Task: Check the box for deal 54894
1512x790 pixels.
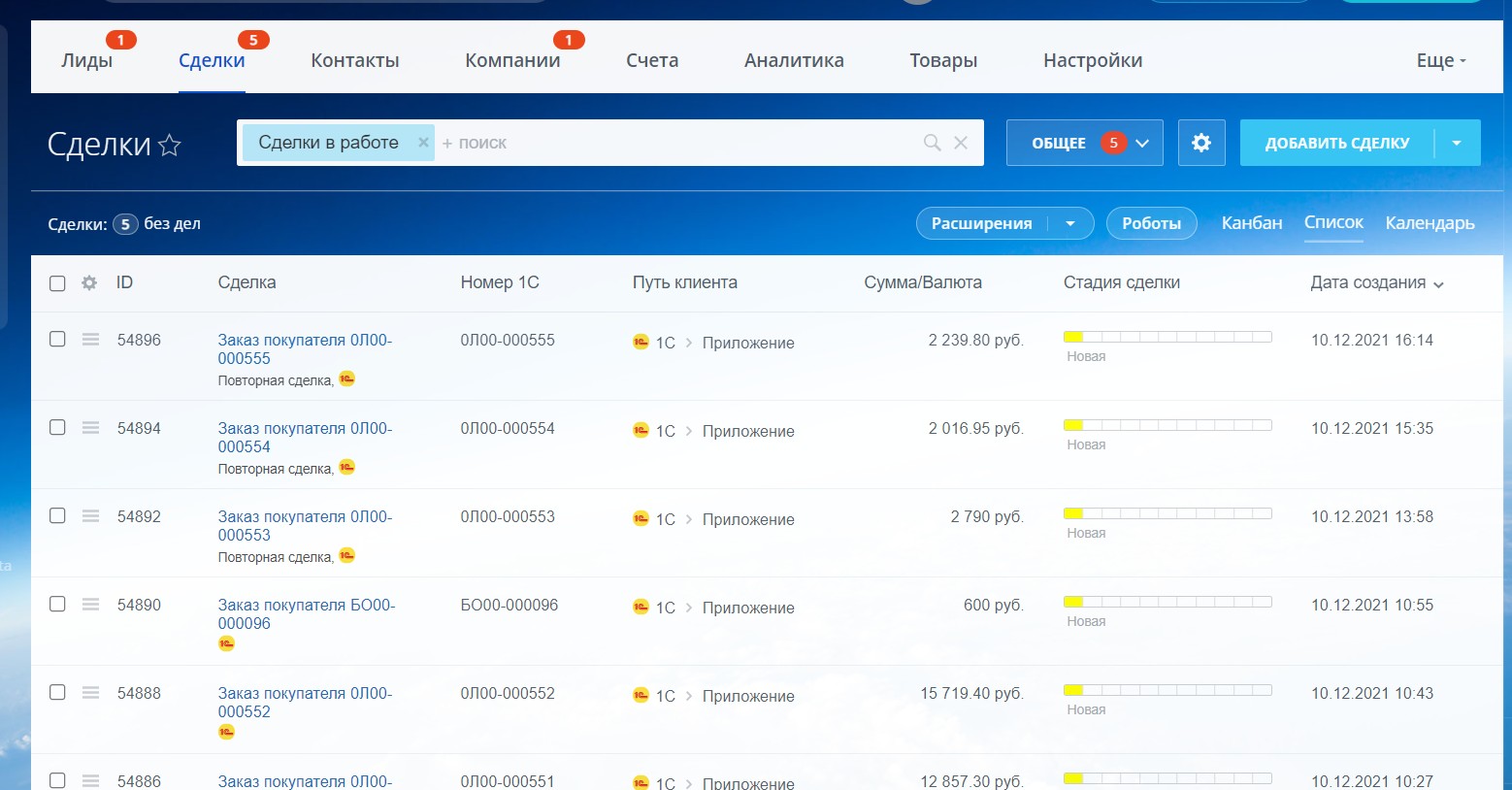Action: coord(57,427)
